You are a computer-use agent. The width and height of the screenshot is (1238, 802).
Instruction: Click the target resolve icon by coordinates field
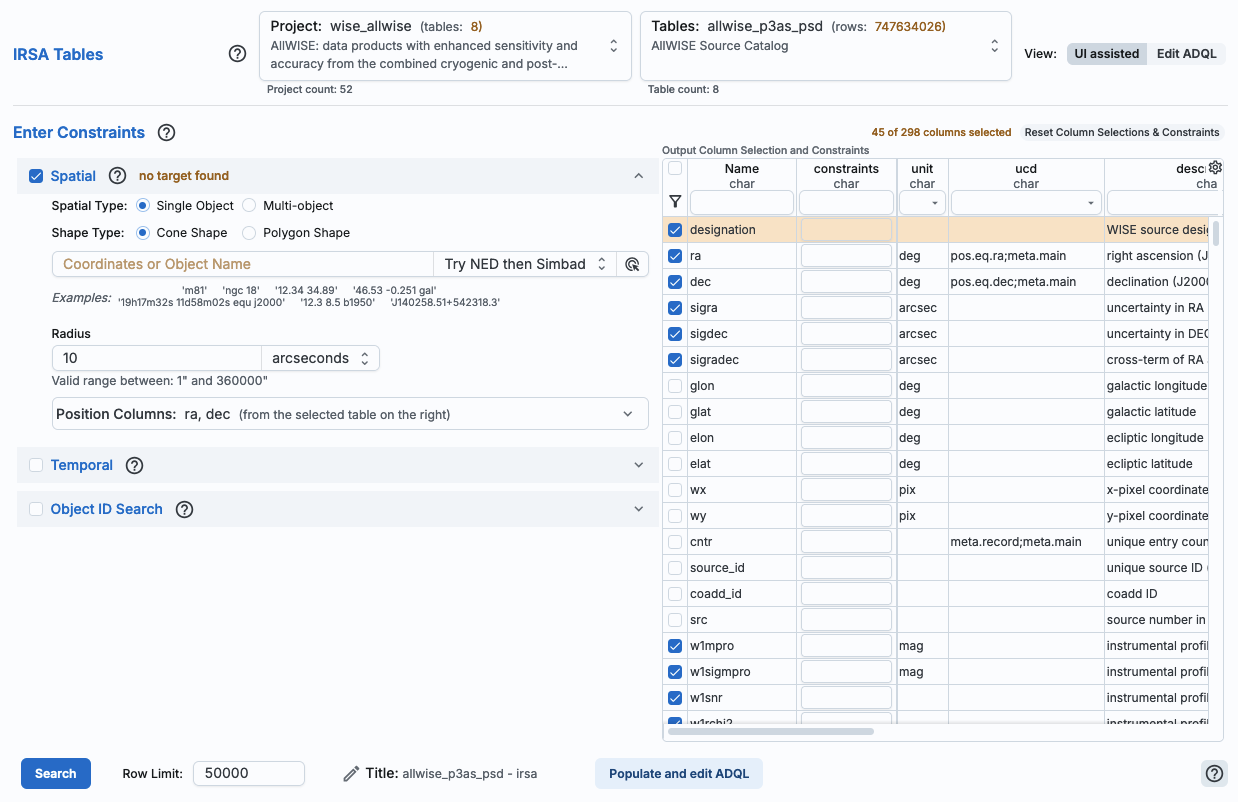632,264
